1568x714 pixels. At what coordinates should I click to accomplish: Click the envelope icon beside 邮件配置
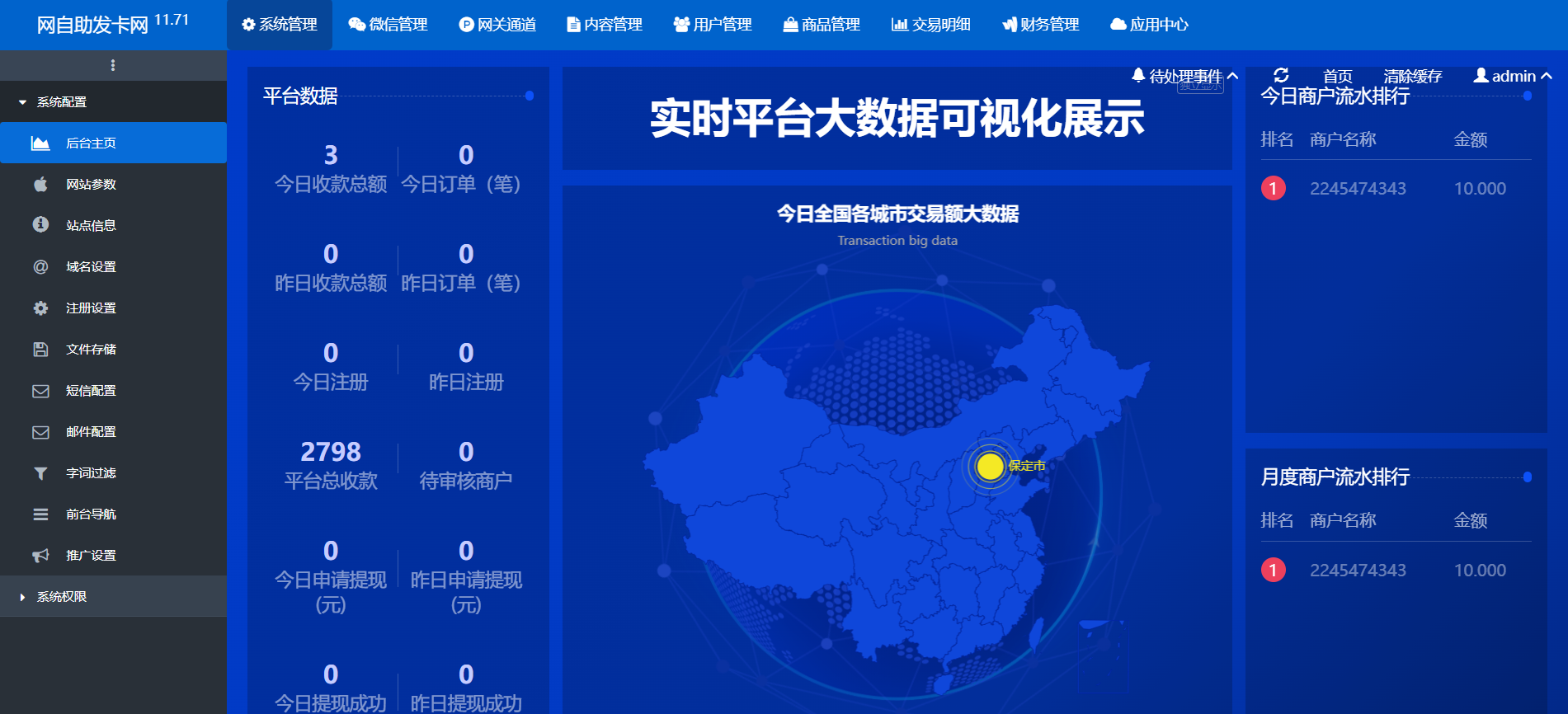(40, 432)
